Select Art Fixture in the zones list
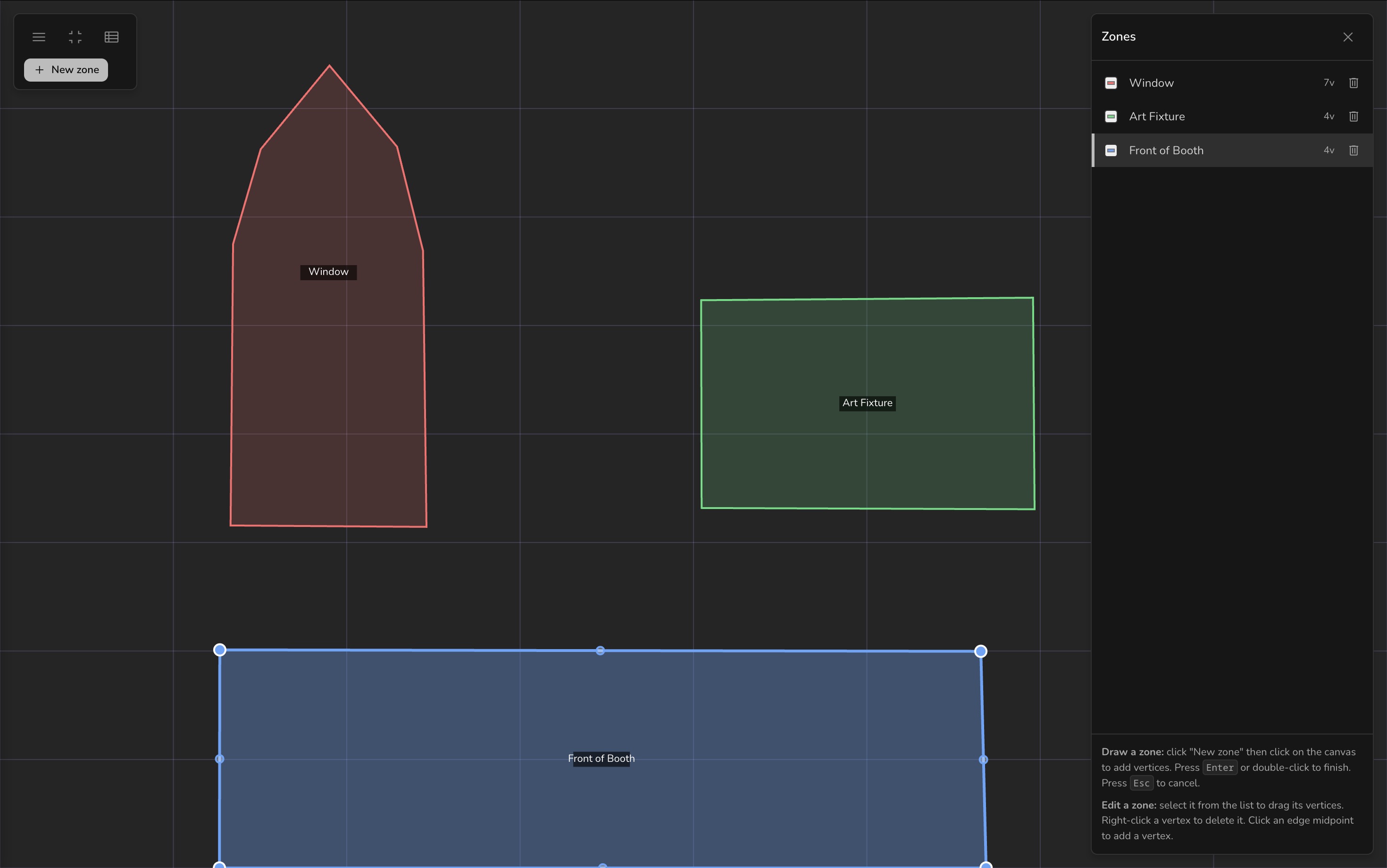1387x868 pixels. [1232, 117]
